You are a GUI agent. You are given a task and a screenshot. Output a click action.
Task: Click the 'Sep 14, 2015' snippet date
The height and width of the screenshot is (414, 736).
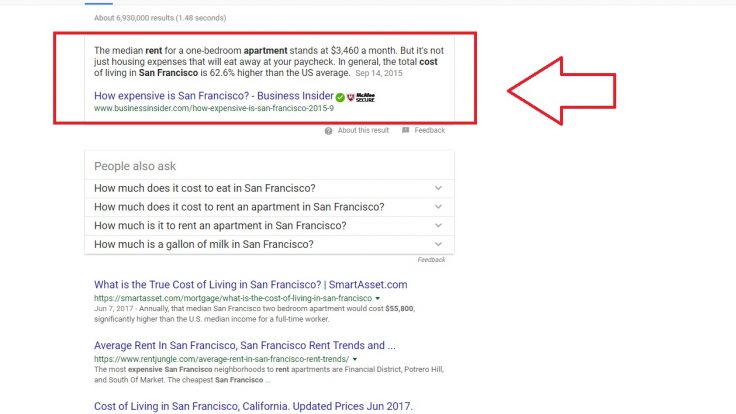pyautogui.click(x=379, y=73)
